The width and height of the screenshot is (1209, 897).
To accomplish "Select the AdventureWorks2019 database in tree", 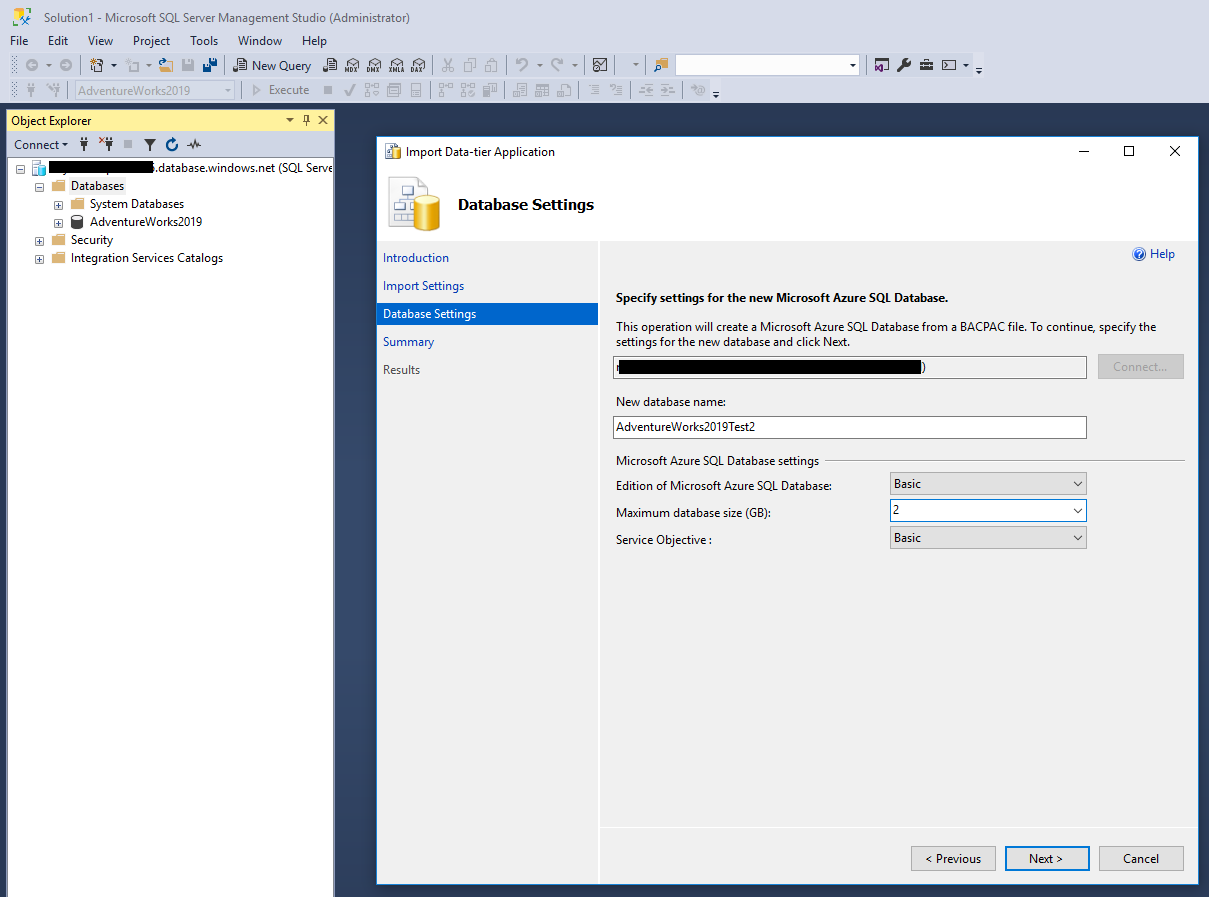I will (x=146, y=222).
